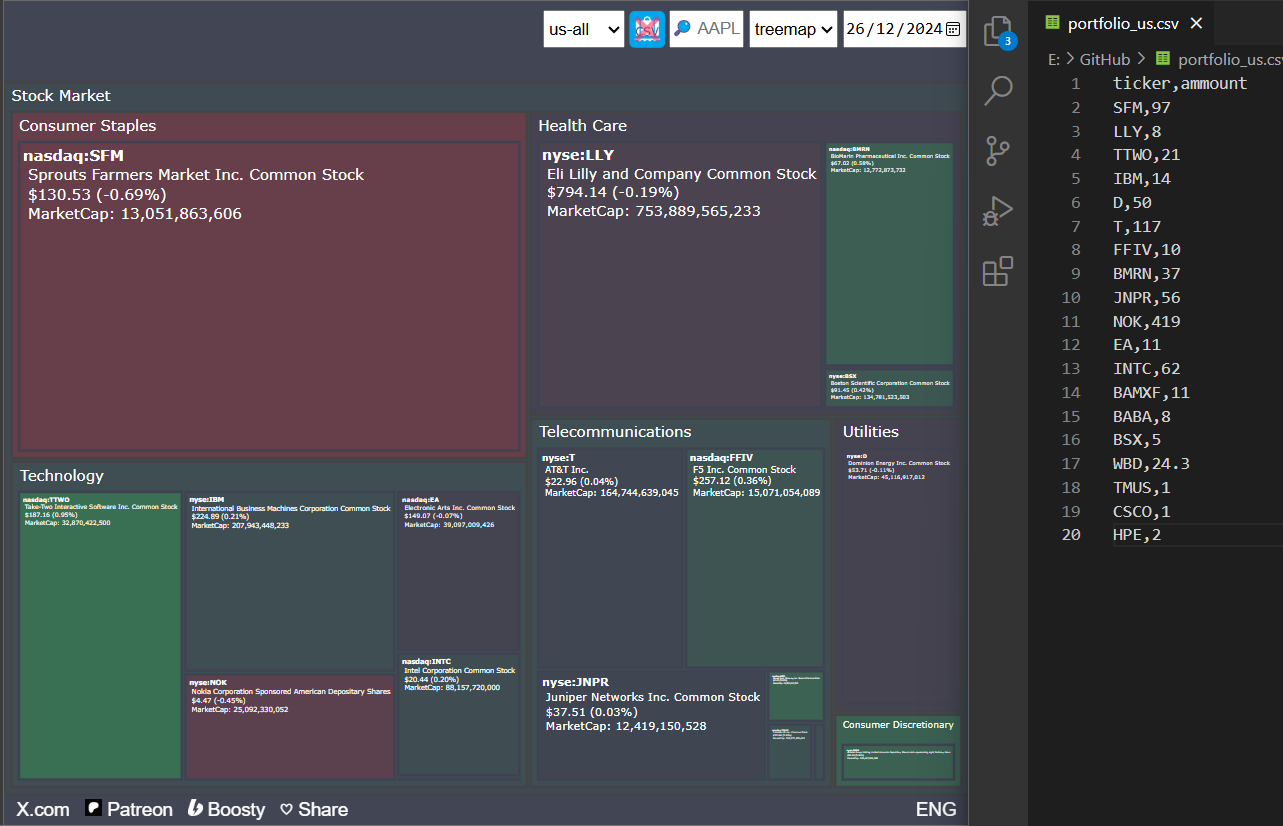Image resolution: width=1283 pixels, height=826 pixels.
Task: Open the X.com link
Action: coord(43,809)
